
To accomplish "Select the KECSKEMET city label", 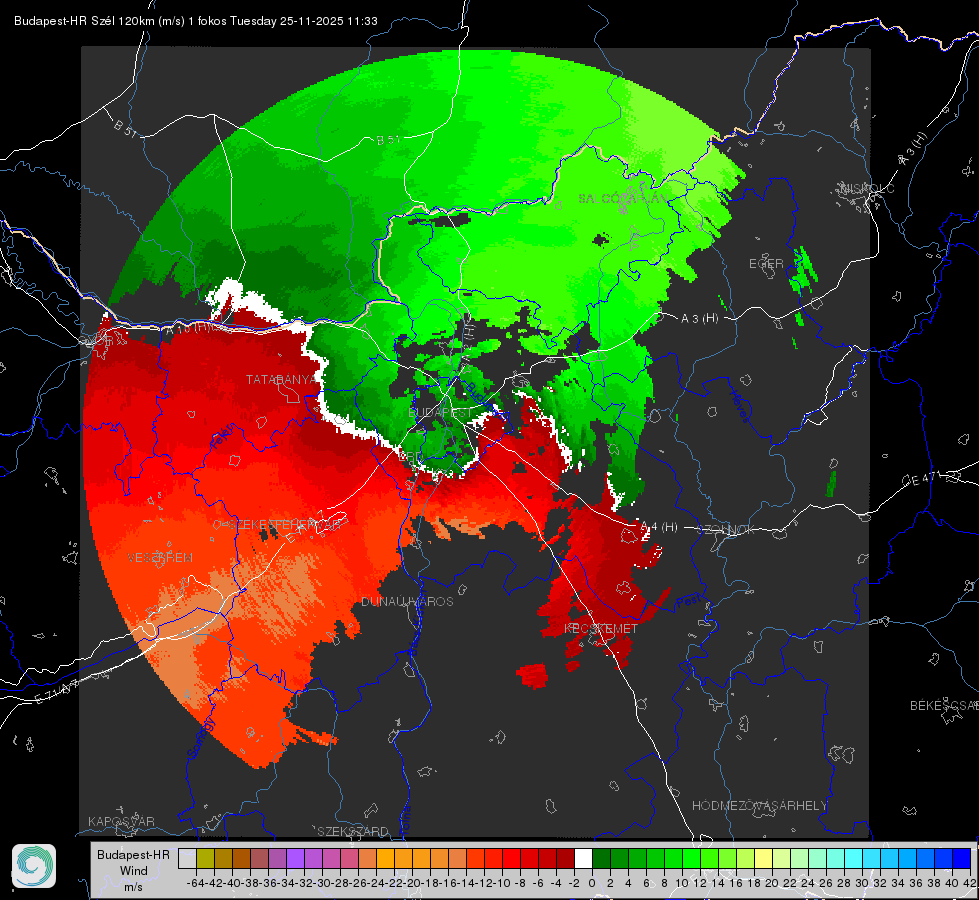I will 601,628.
